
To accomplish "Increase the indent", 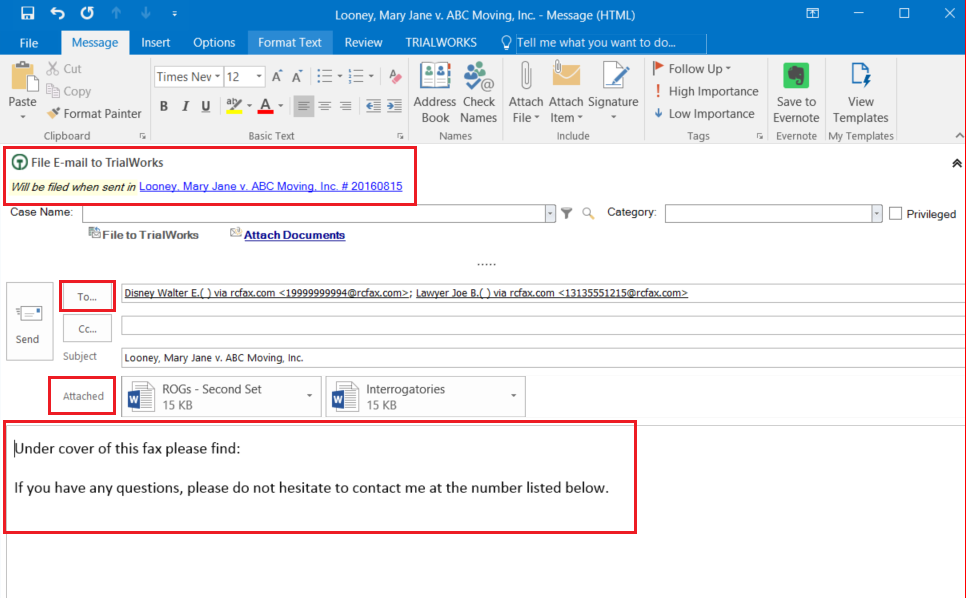I will tap(394, 106).
